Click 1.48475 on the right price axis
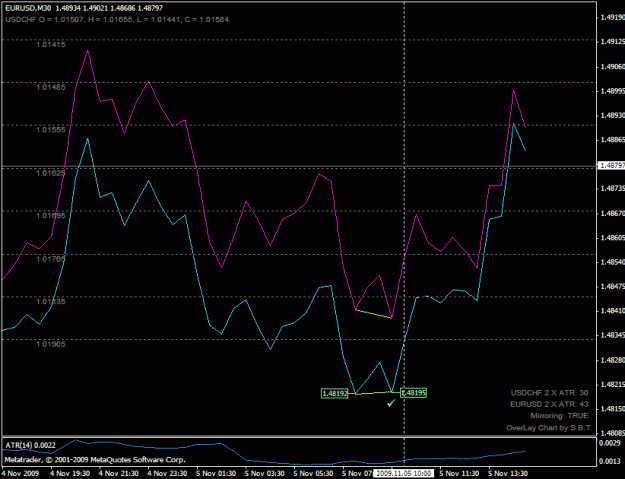 613,287
